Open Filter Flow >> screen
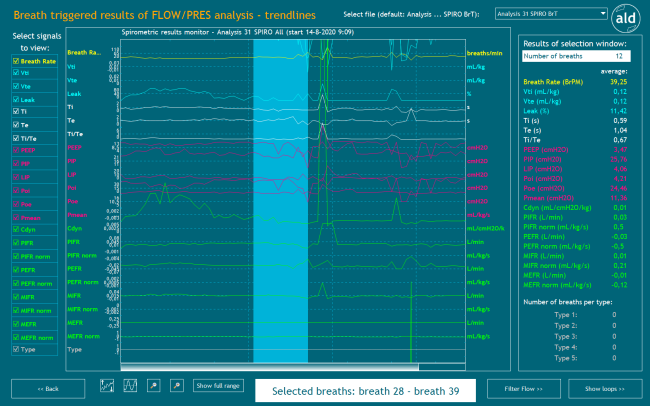The height and width of the screenshot is (406, 650). click(521, 386)
